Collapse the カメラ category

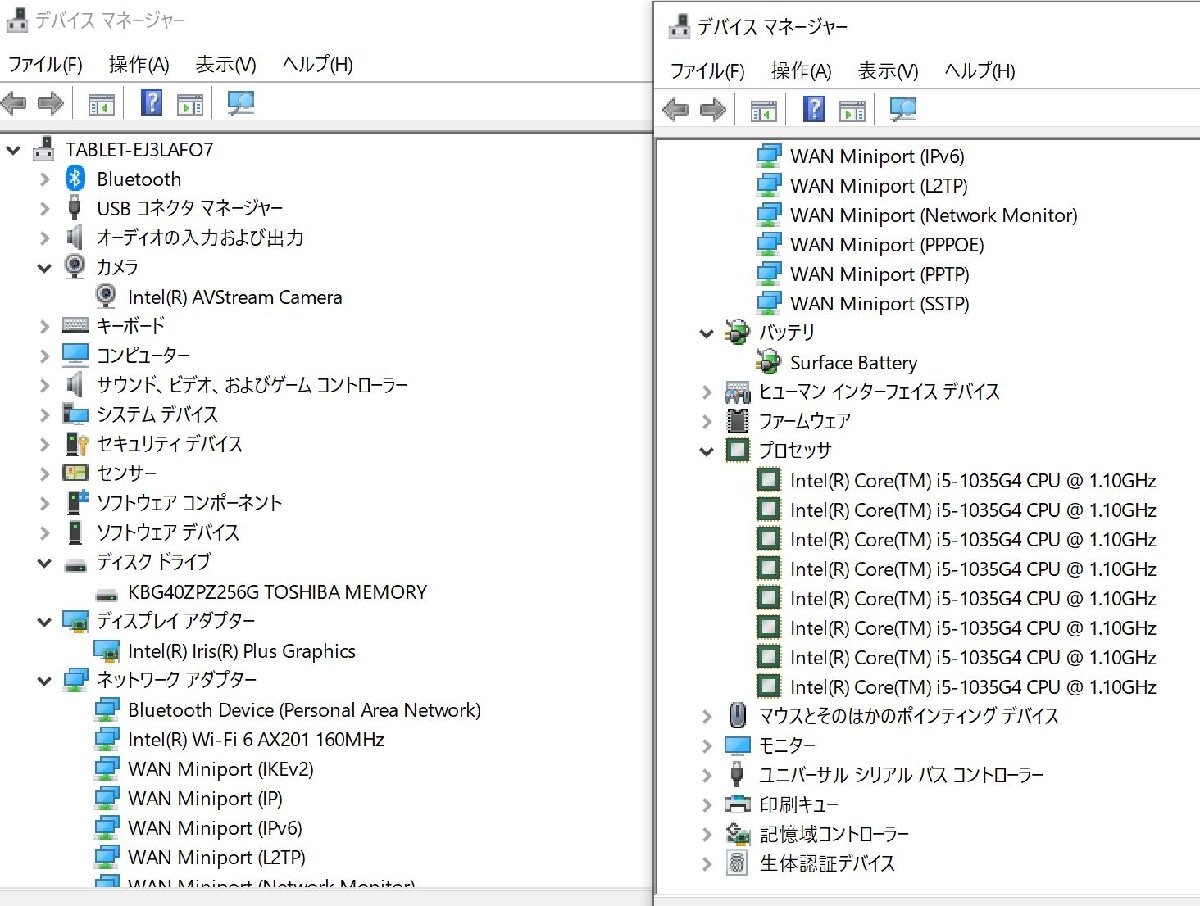(x=44, y=268)
